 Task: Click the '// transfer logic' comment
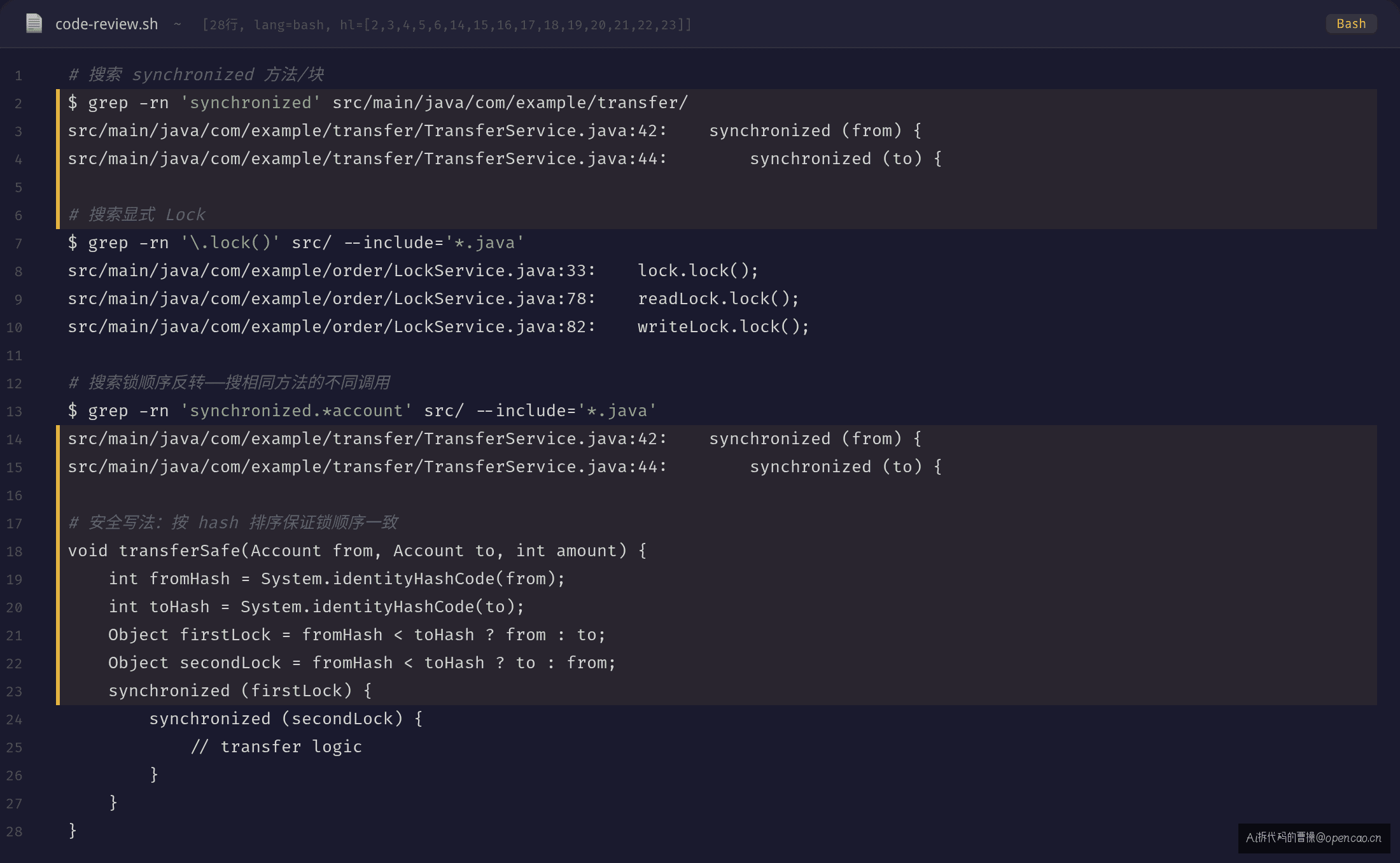276,747
